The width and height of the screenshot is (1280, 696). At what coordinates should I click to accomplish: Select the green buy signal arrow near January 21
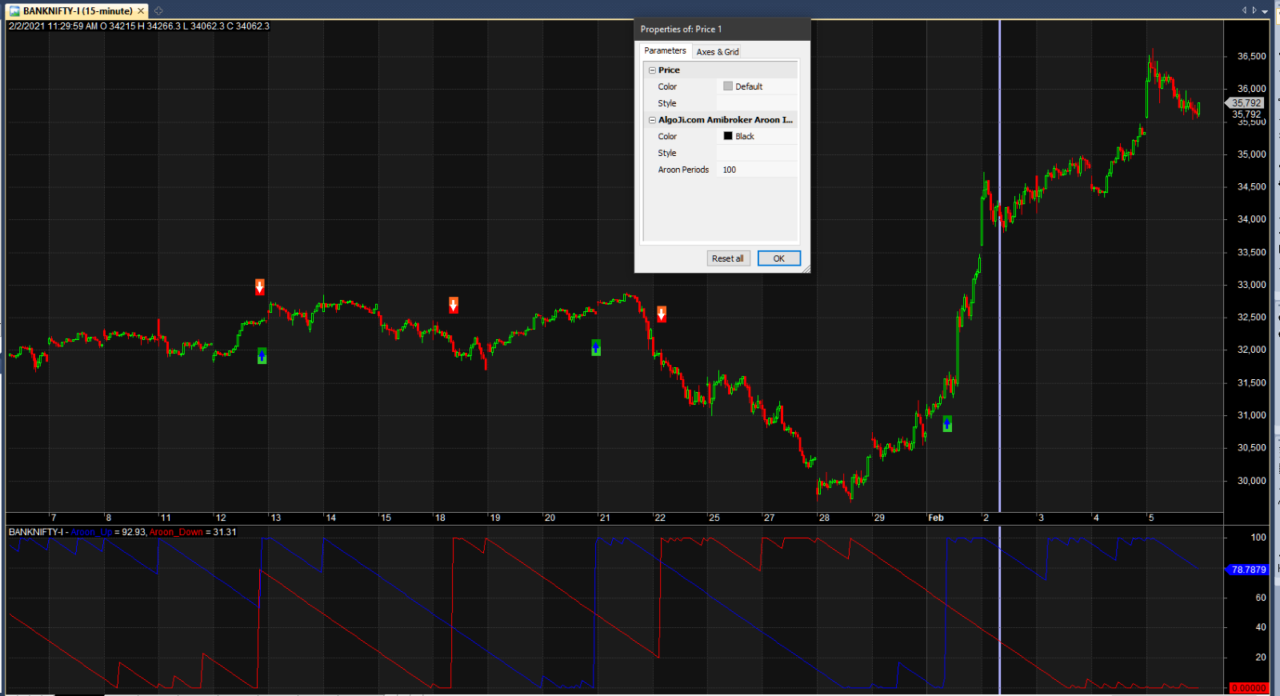pos(595,347)
